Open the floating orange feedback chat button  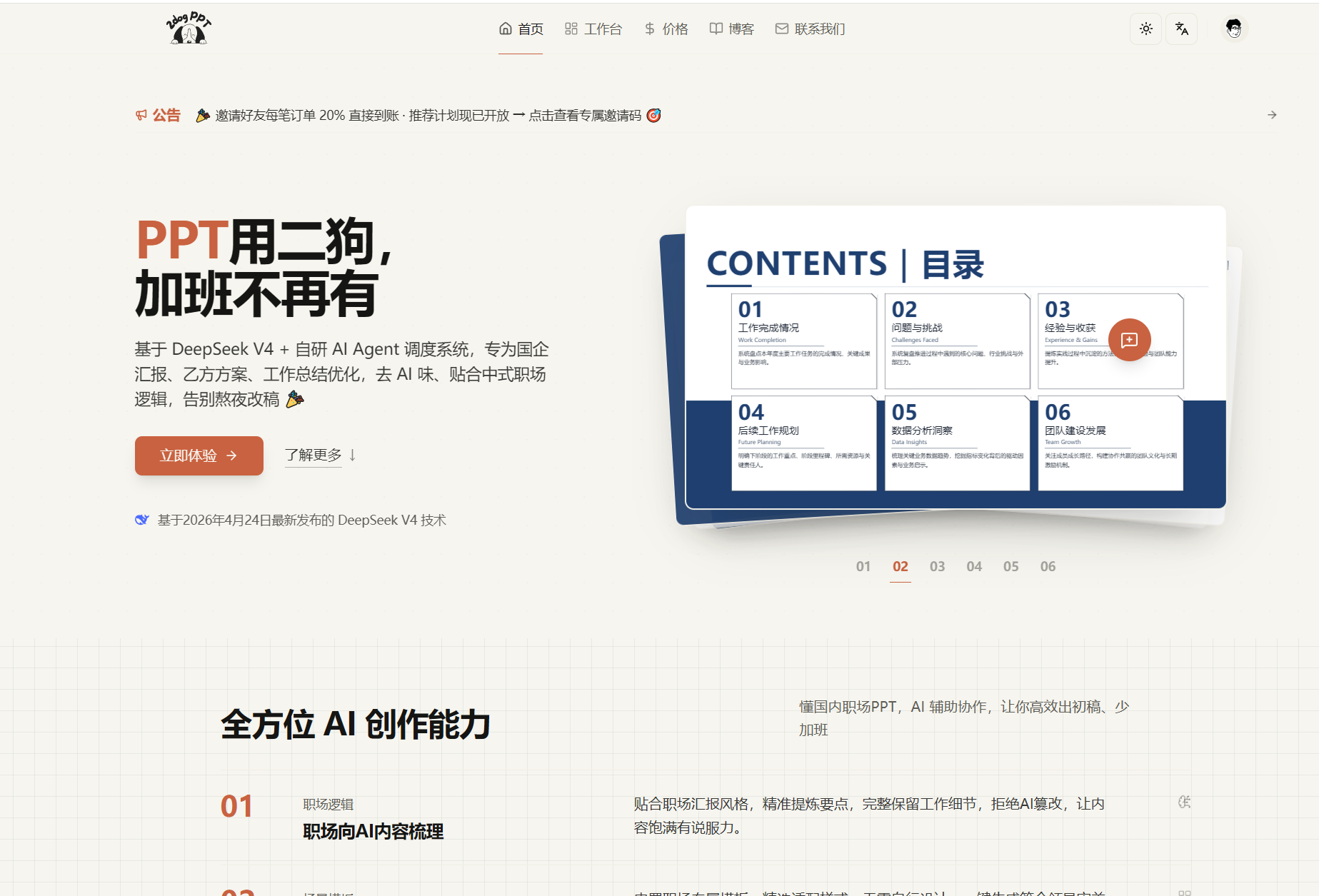tap(1129, 340)
